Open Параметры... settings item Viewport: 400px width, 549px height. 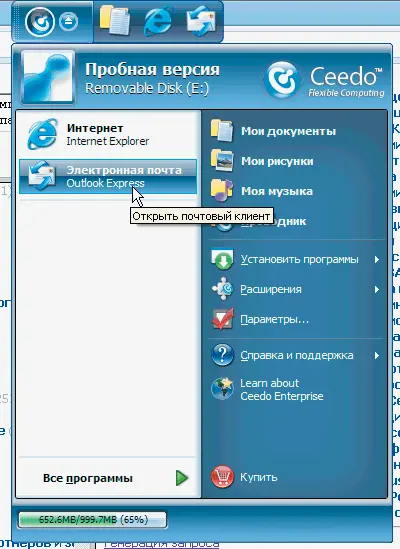295,319
